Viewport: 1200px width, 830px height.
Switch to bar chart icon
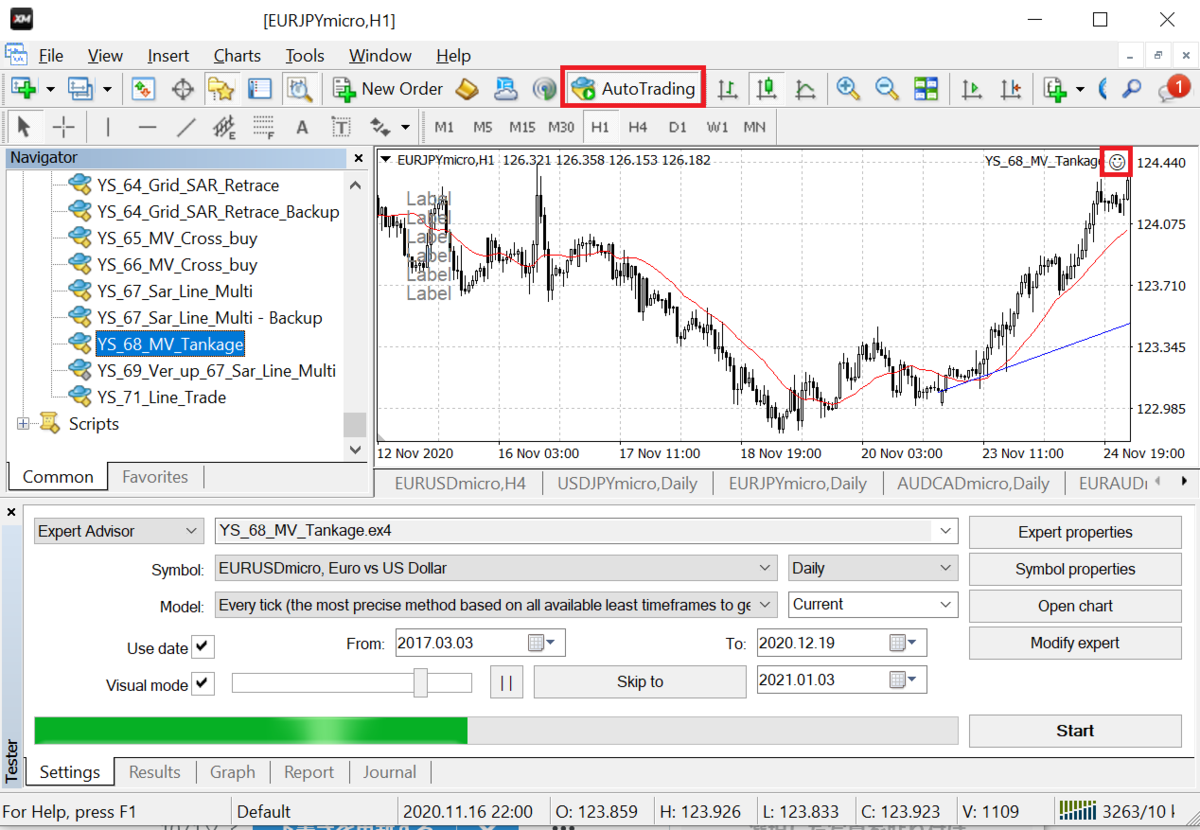(x=727, y=89)
